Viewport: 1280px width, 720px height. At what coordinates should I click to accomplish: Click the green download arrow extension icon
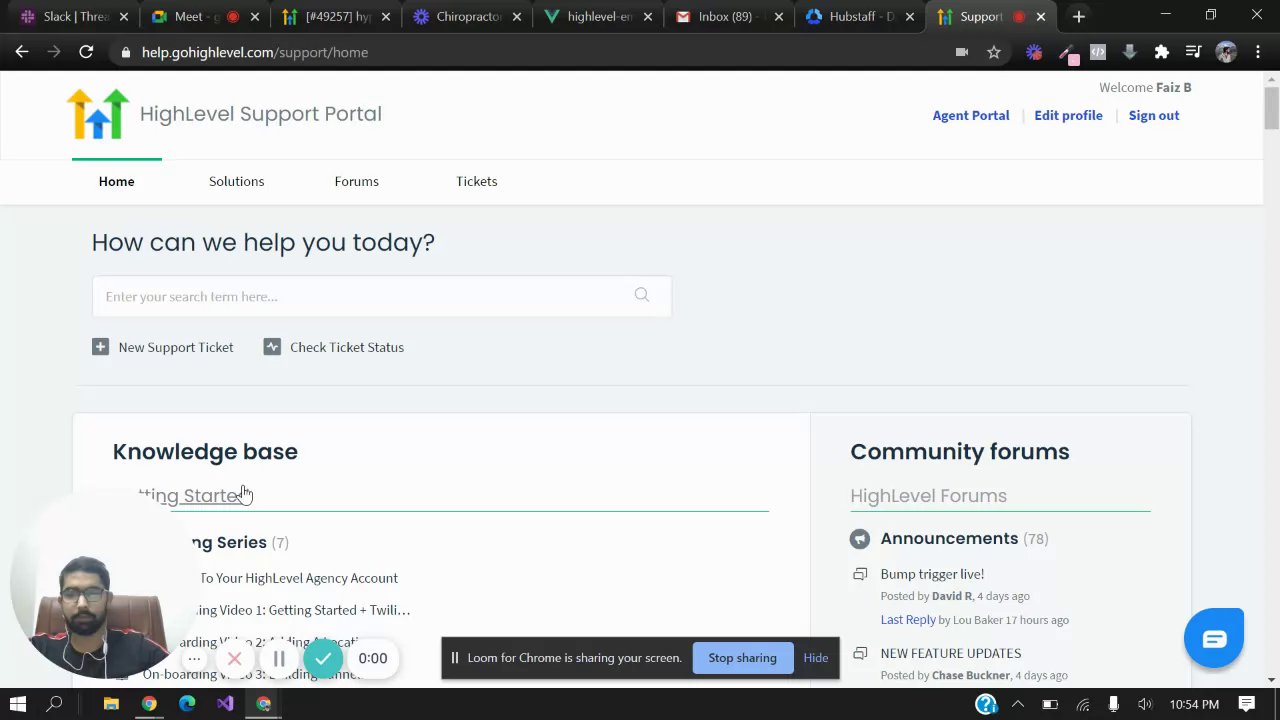(x=1130, y=52)
